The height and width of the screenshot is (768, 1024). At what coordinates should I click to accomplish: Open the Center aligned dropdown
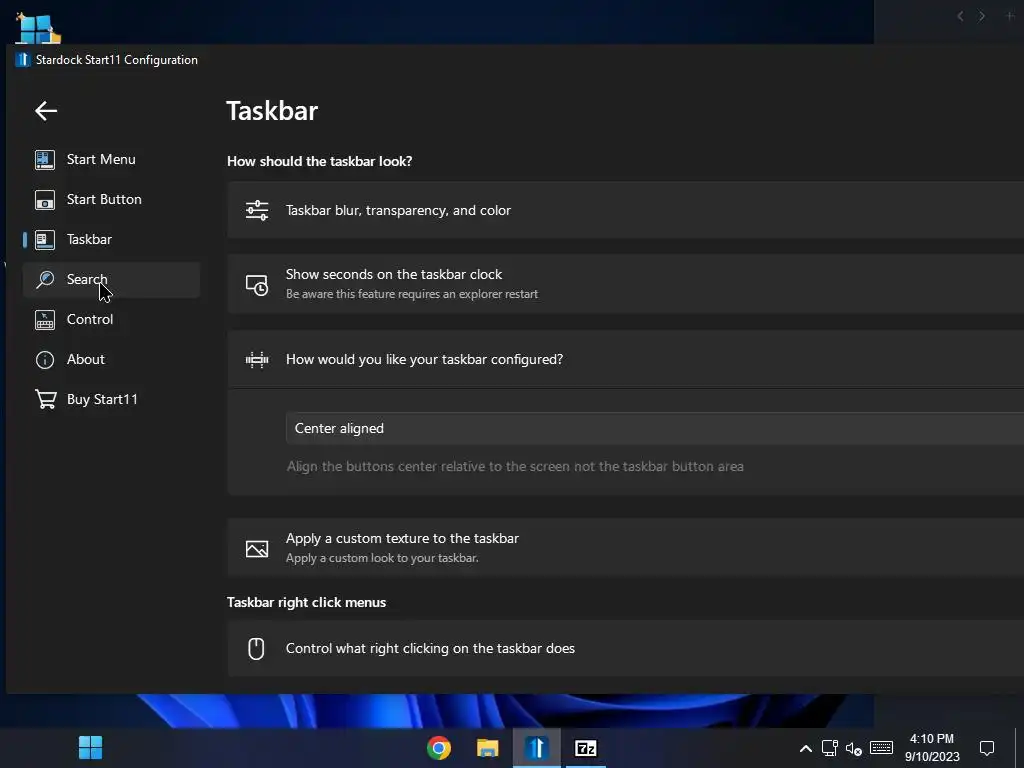655,428
